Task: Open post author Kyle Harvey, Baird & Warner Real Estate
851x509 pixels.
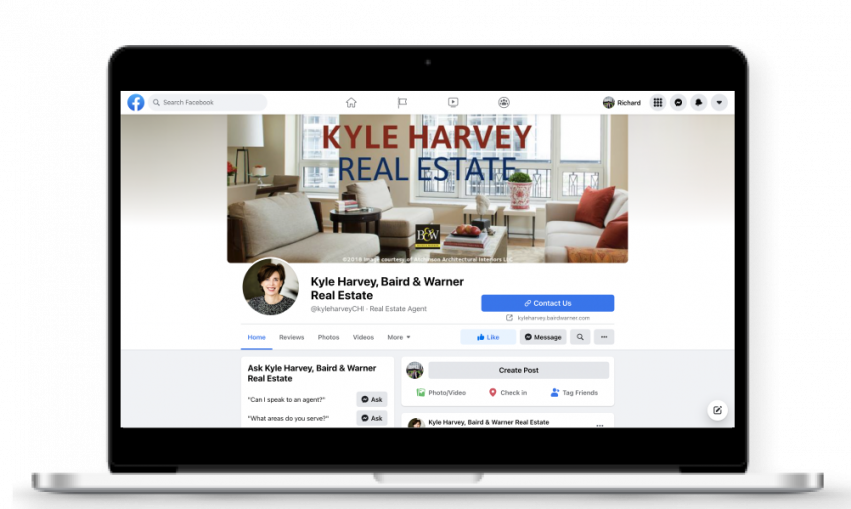Action: pos(488,422)
